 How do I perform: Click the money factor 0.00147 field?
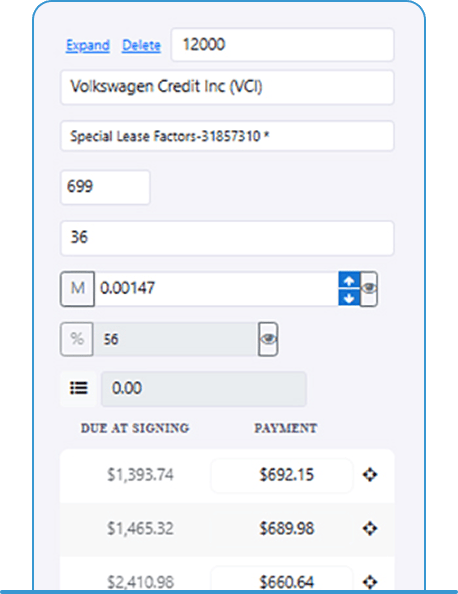pos(216,289)
